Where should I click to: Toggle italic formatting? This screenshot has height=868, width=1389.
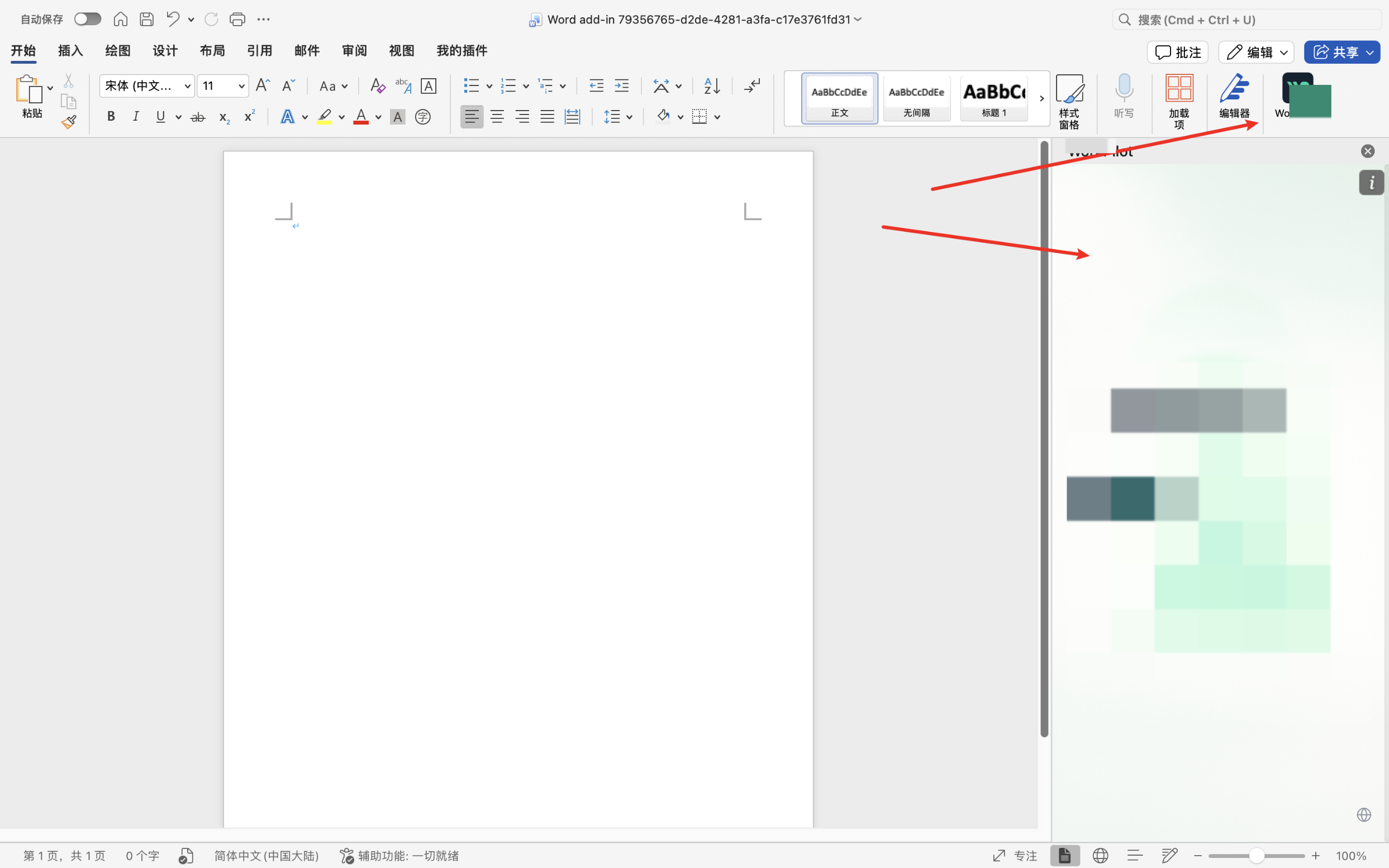pos(136,117)
